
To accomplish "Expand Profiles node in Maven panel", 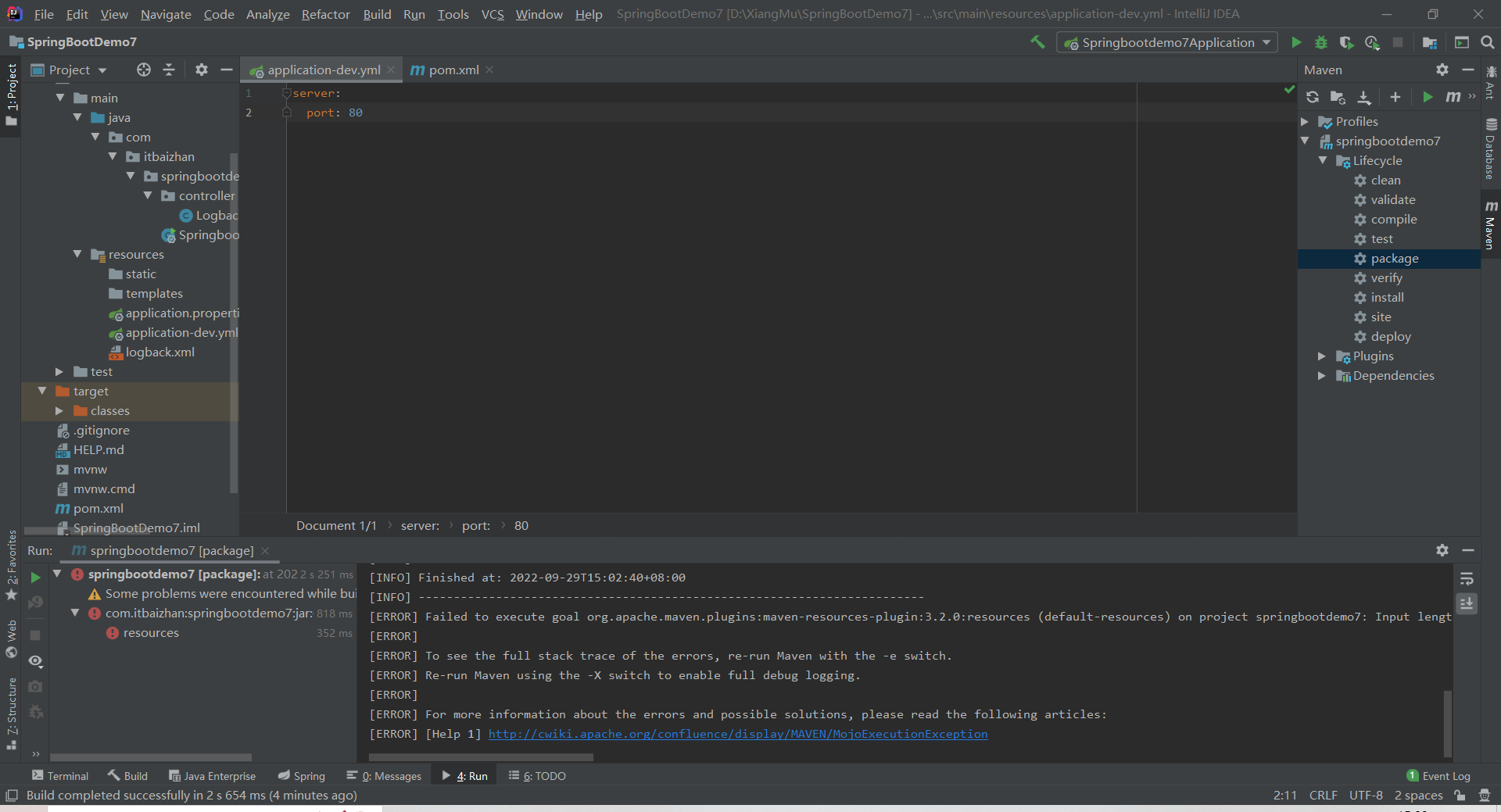I will click(1305, 122).
